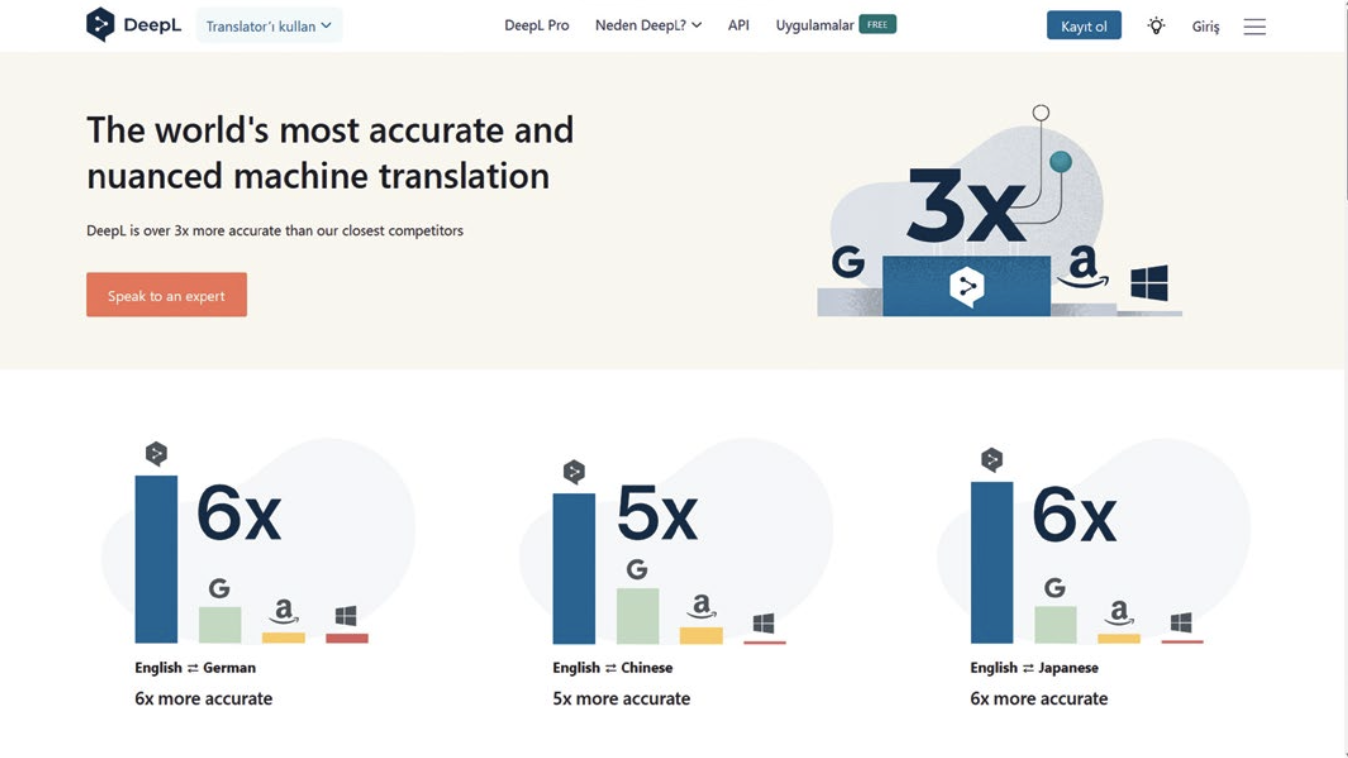Expand the Translator'ı kullan dropdown
This screenshot has height=758, width=1348.
[x=269, y=26]
